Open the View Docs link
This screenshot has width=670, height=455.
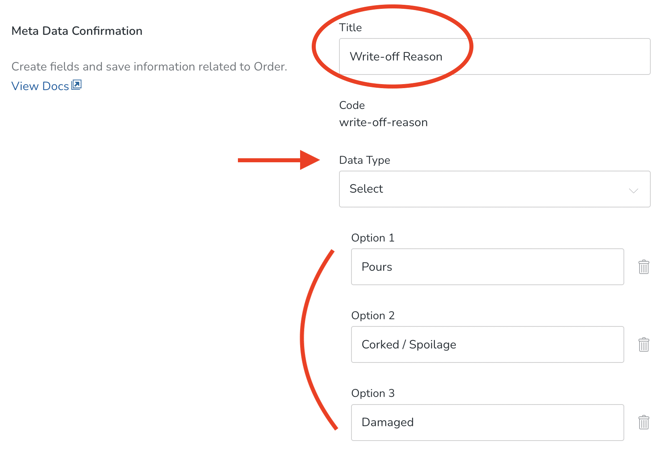(40, 87)
